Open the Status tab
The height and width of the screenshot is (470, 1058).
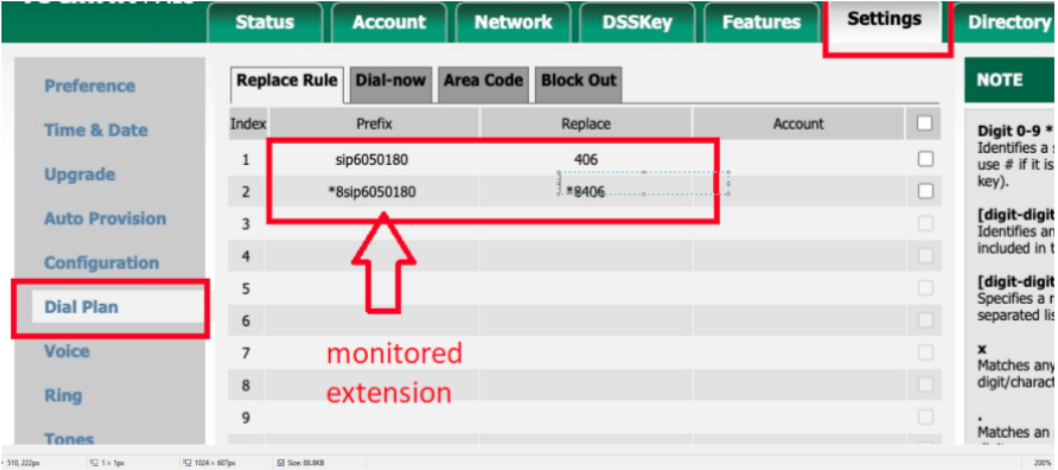265,22
